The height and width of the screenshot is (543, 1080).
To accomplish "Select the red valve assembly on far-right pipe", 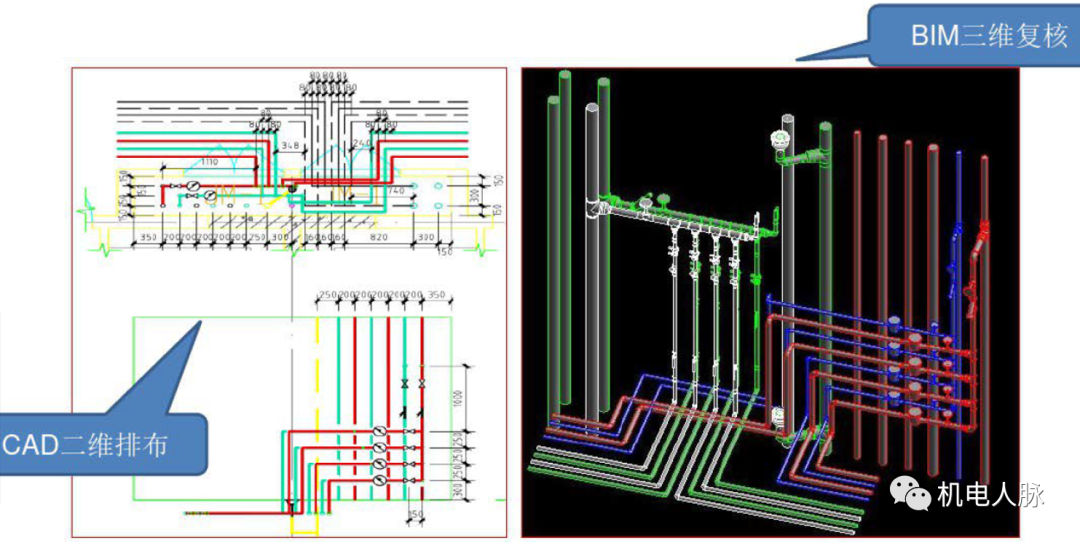I will pyautogui.click(x=981, y=238).
